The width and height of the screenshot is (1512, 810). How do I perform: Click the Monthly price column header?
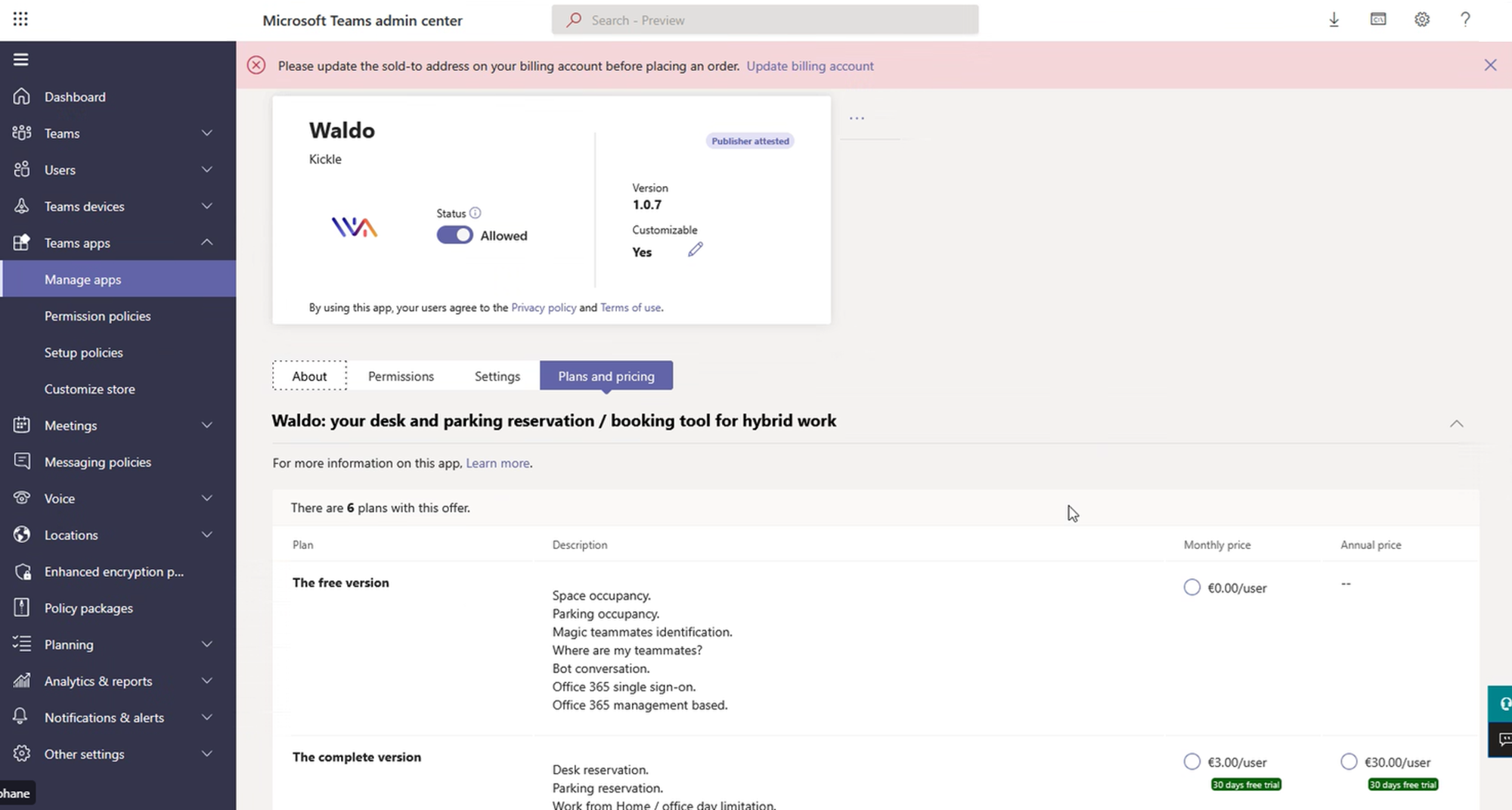pyautogui.click(x=1217, y=545)
